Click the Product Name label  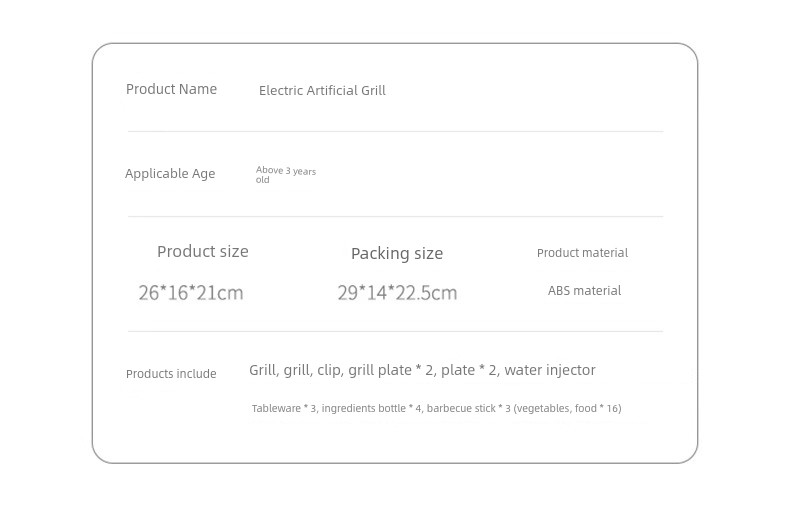[x=171, y=89]
